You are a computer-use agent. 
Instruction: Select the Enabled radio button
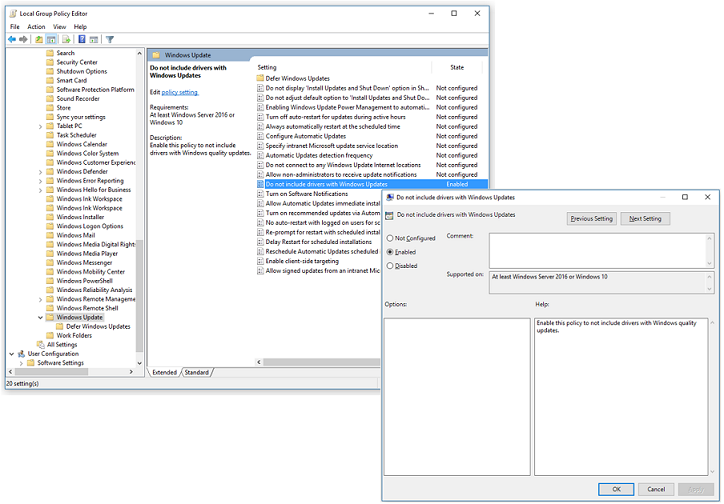[390, 252]
